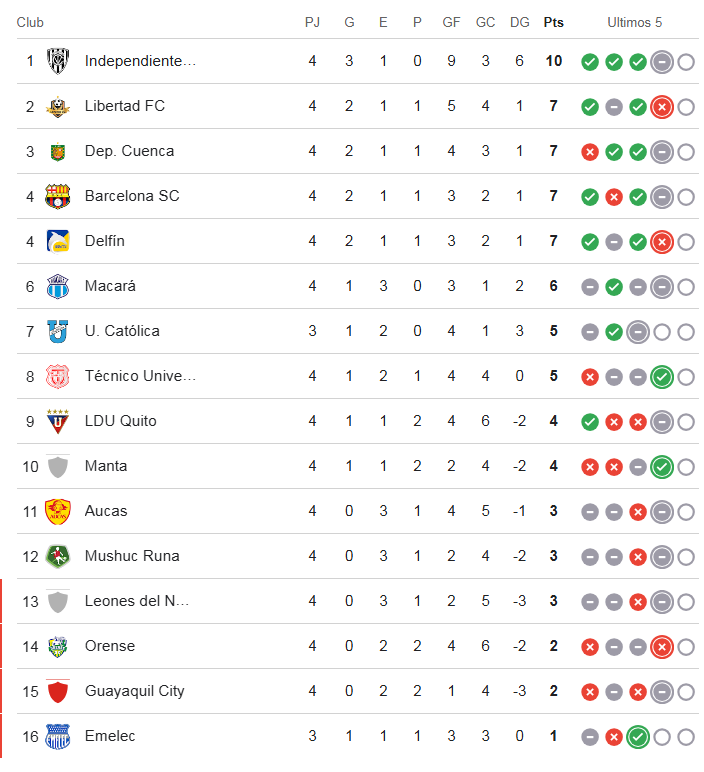This screenshot has height=772, width=704.
Task: Click Independiente's first green win indicator
Action: [x=590, y=62]
